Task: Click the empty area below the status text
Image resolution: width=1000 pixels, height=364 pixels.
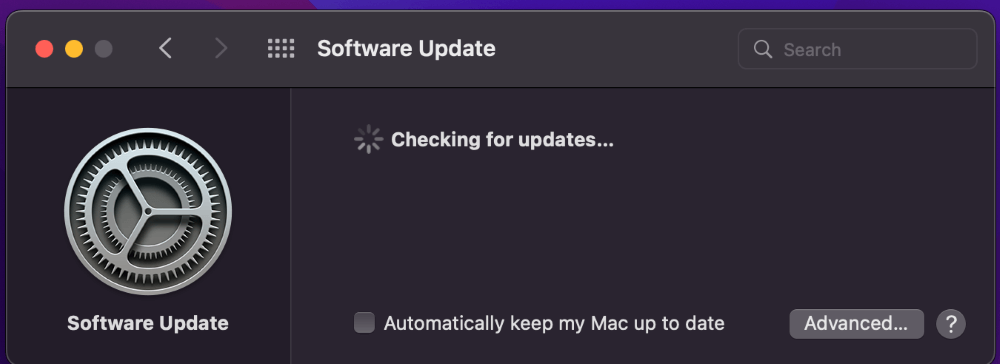Action: [x=638, y=229]
